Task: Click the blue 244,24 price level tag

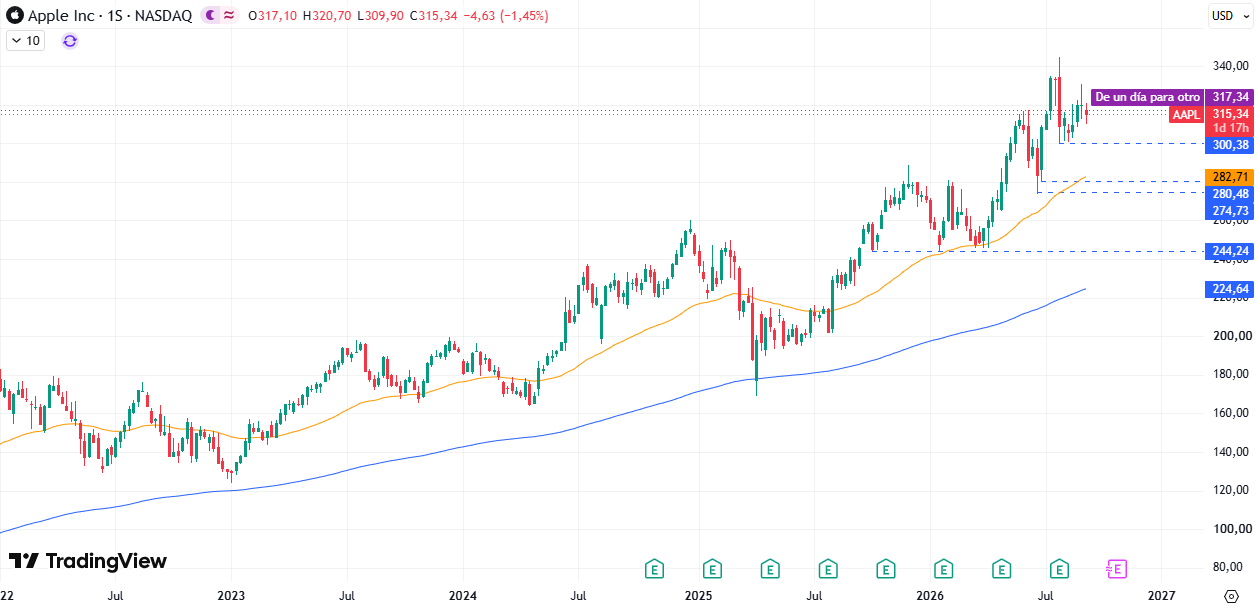Action: click(1230, 251)
